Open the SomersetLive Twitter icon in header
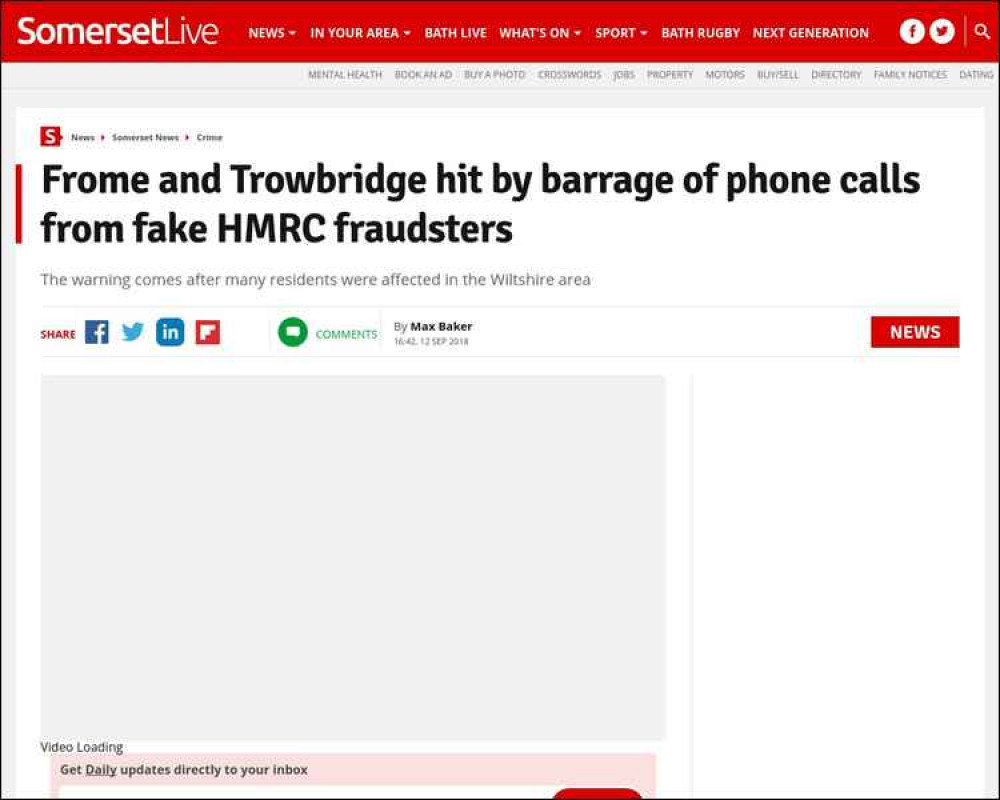Screen dimensions: 1000x800 (942, 31)
